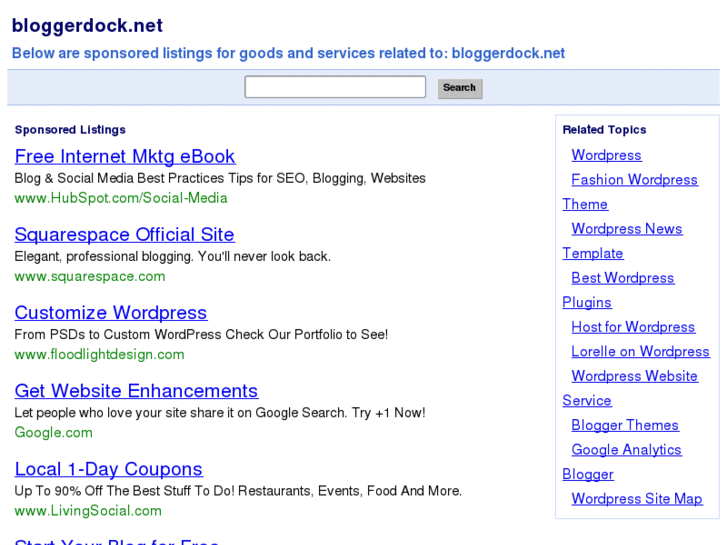
Task: Select Fashion Wordpress related topic
Action: click(634, 180)
